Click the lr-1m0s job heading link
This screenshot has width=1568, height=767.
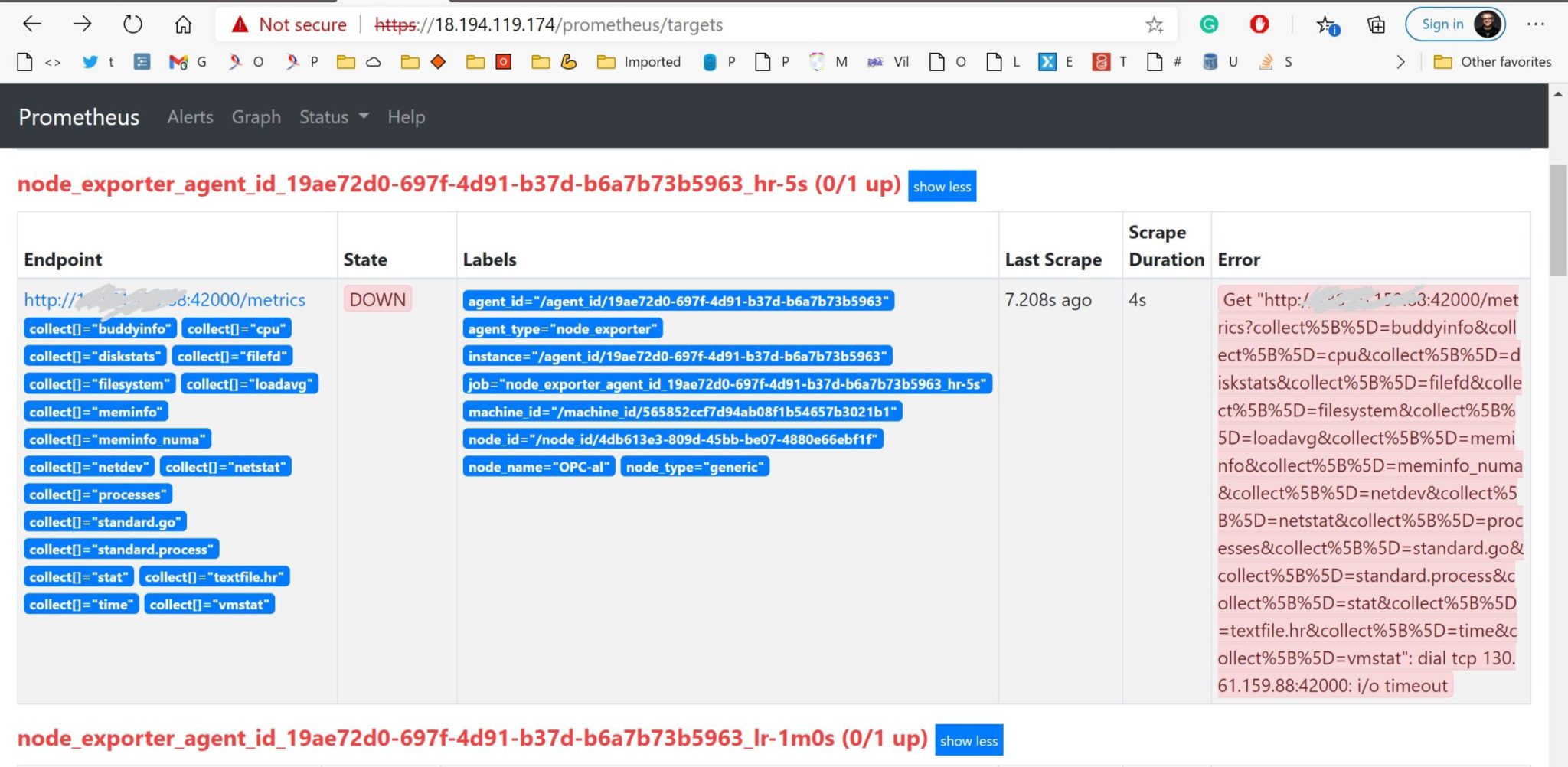click(472, 738)
